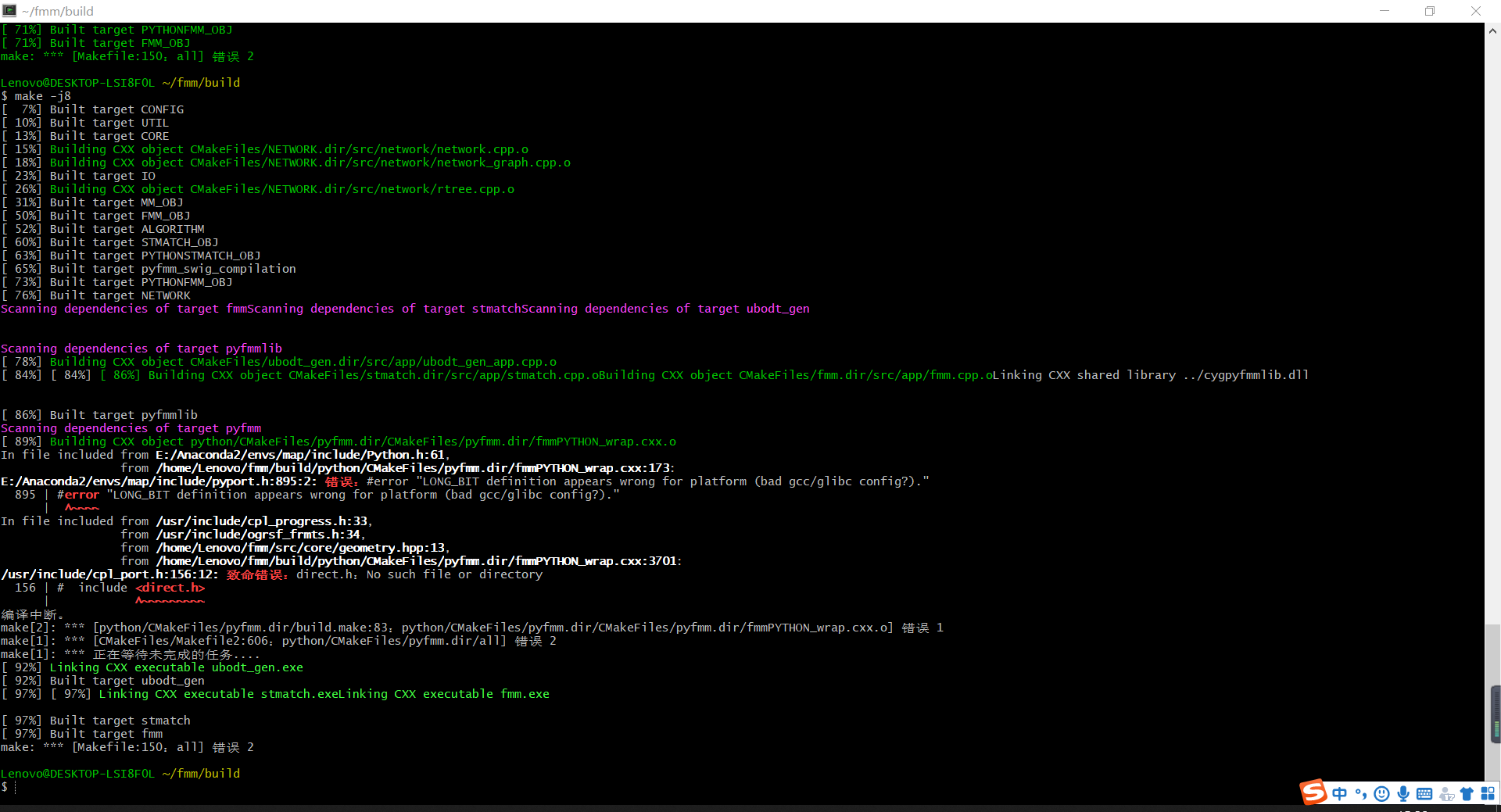Toggle the terminal maximize state
Viewport: 1501px width, 812px height.
point(1430,10)
